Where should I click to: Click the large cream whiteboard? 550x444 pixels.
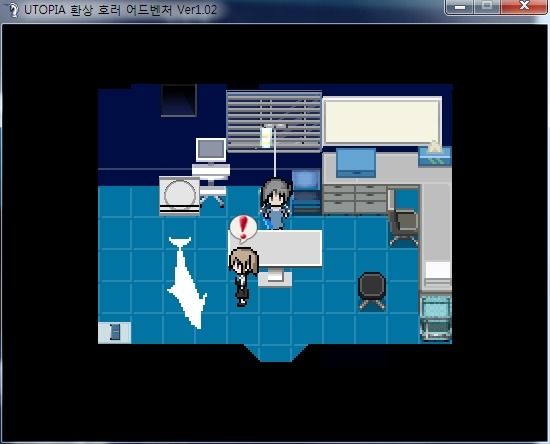coord(382,121)
